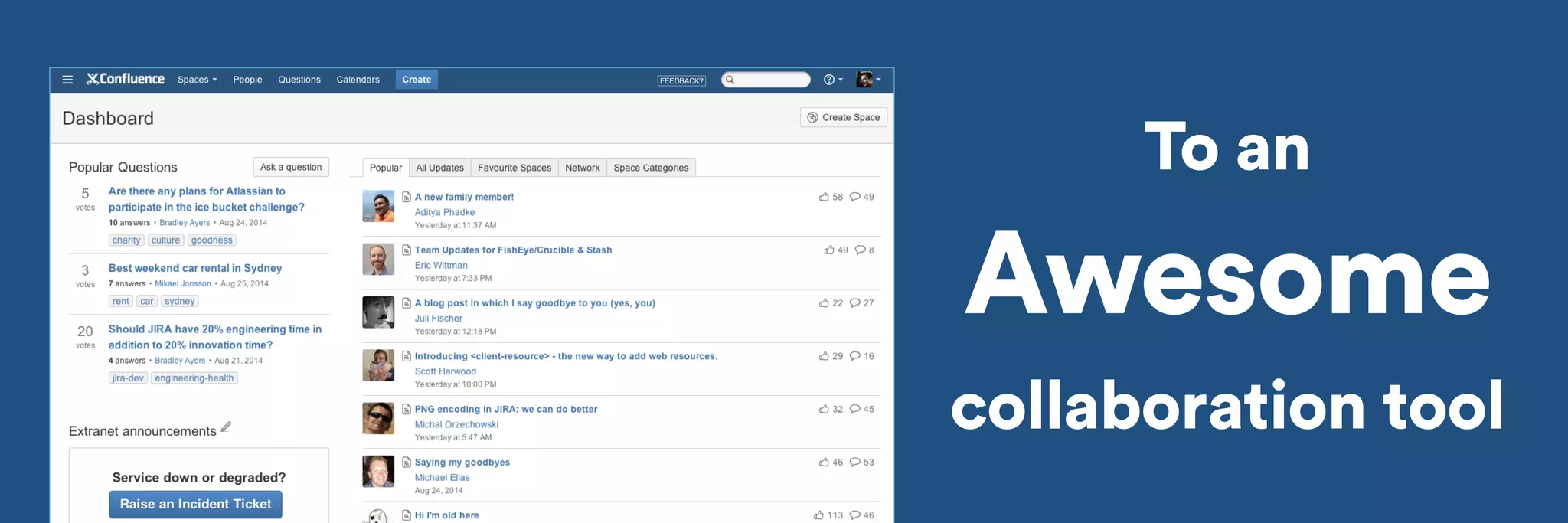Click page icon beside 'Team Updates for FishEye/Crucible'
1568x523 pixels.
pos(407,250)
